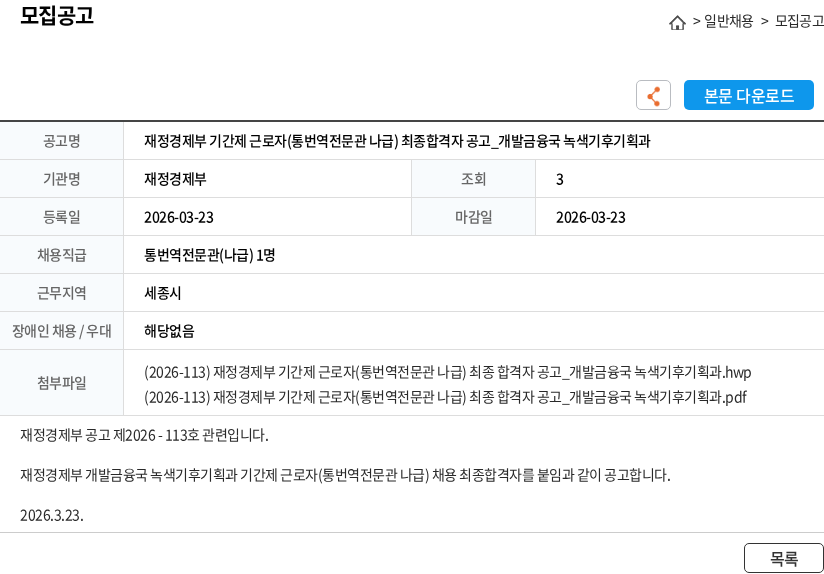Screen dimensions: 824x574
Task: Click the 채용직급 row label
Action: 61,255
